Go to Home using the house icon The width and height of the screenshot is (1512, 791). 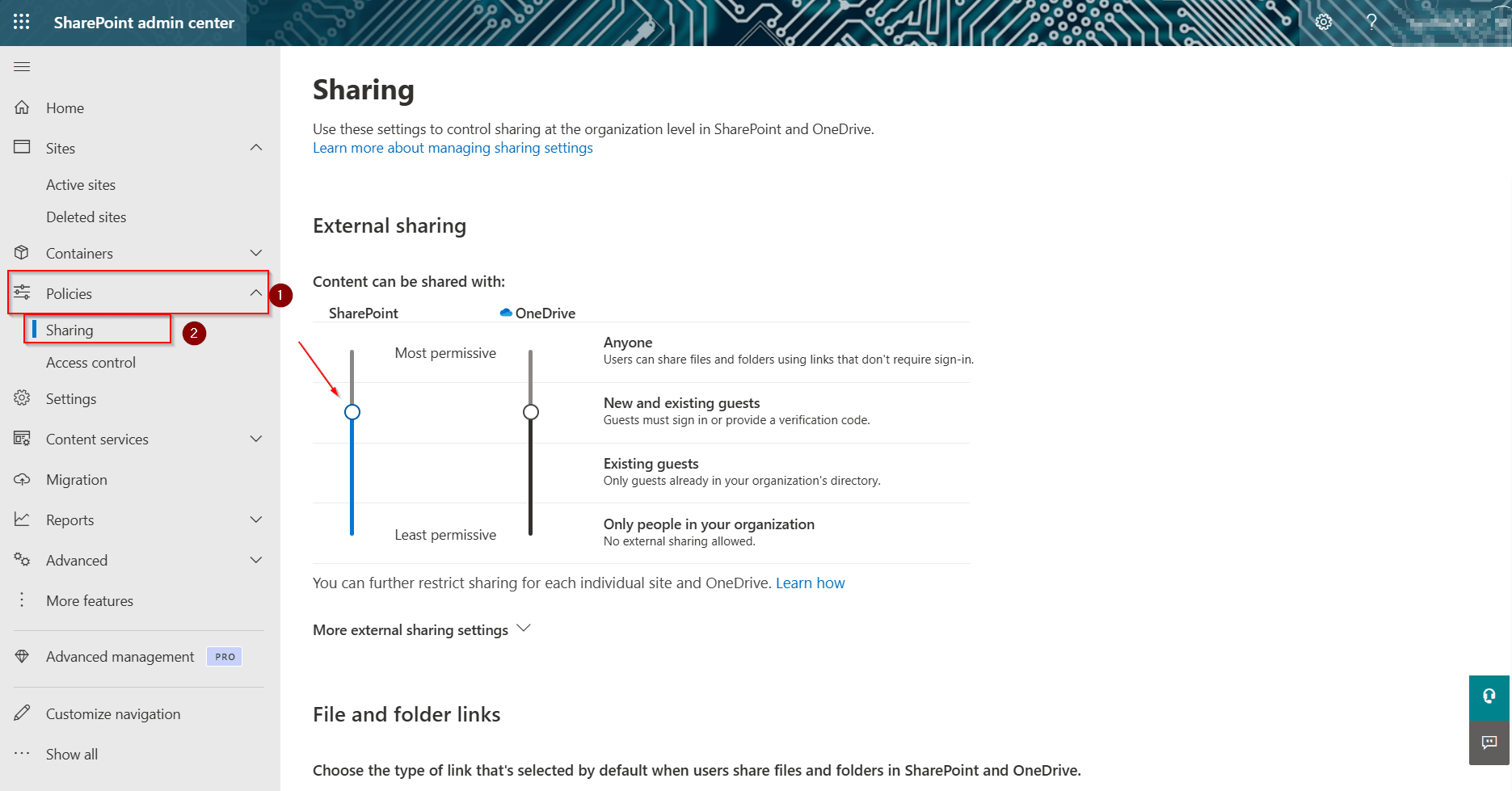click(x=23, y=107)
